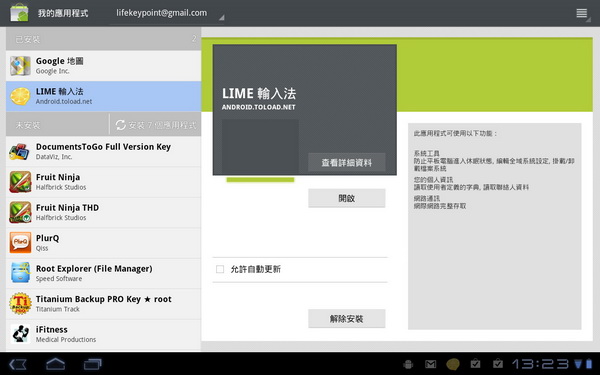
Task: Tap the 已安裝 section header
Action: click(103, 39)
